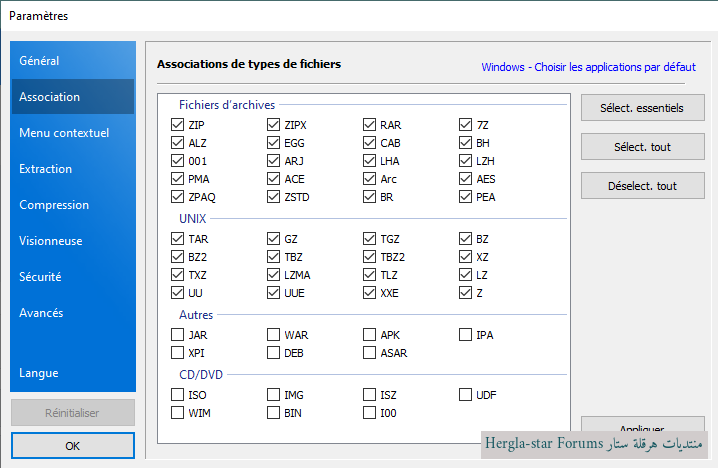Enable the APK checkbox
Screen dimensions: 718x468
pos(370,335)
